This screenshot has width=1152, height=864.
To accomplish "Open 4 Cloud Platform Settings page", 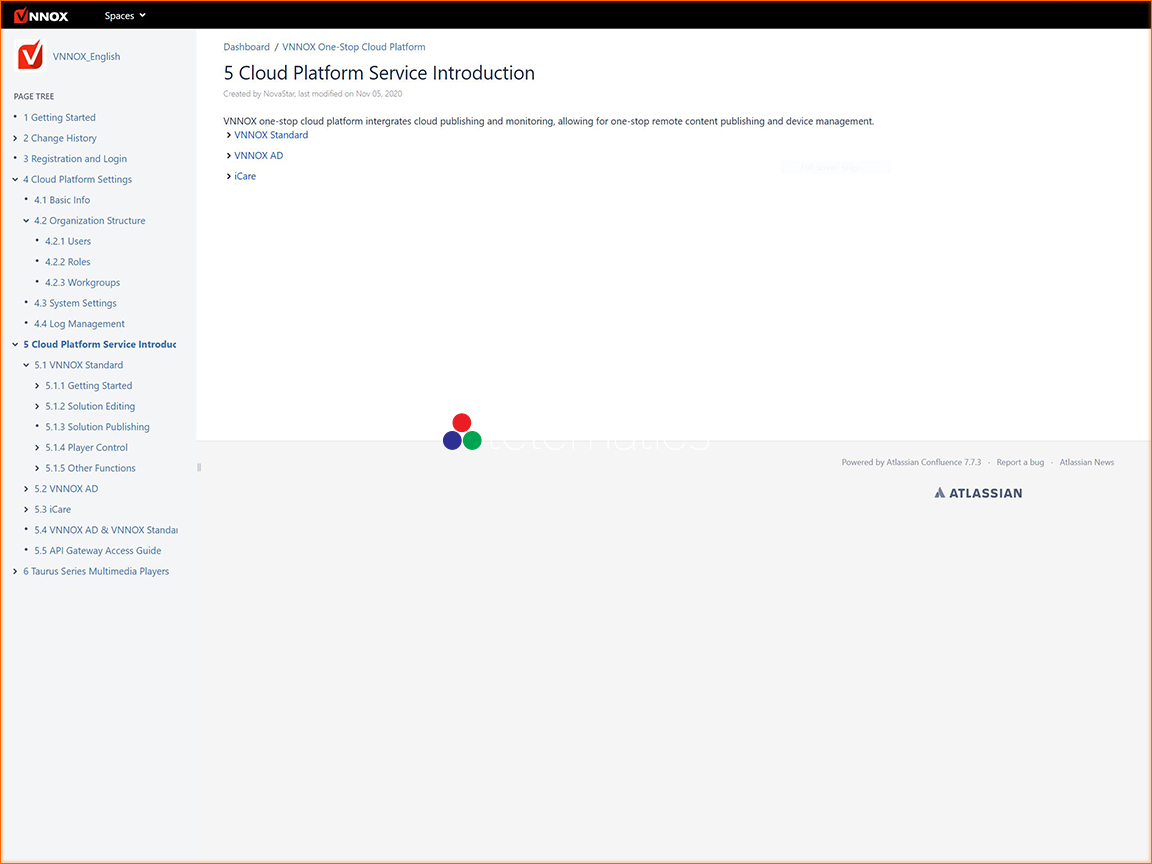I will pos(77,179).
